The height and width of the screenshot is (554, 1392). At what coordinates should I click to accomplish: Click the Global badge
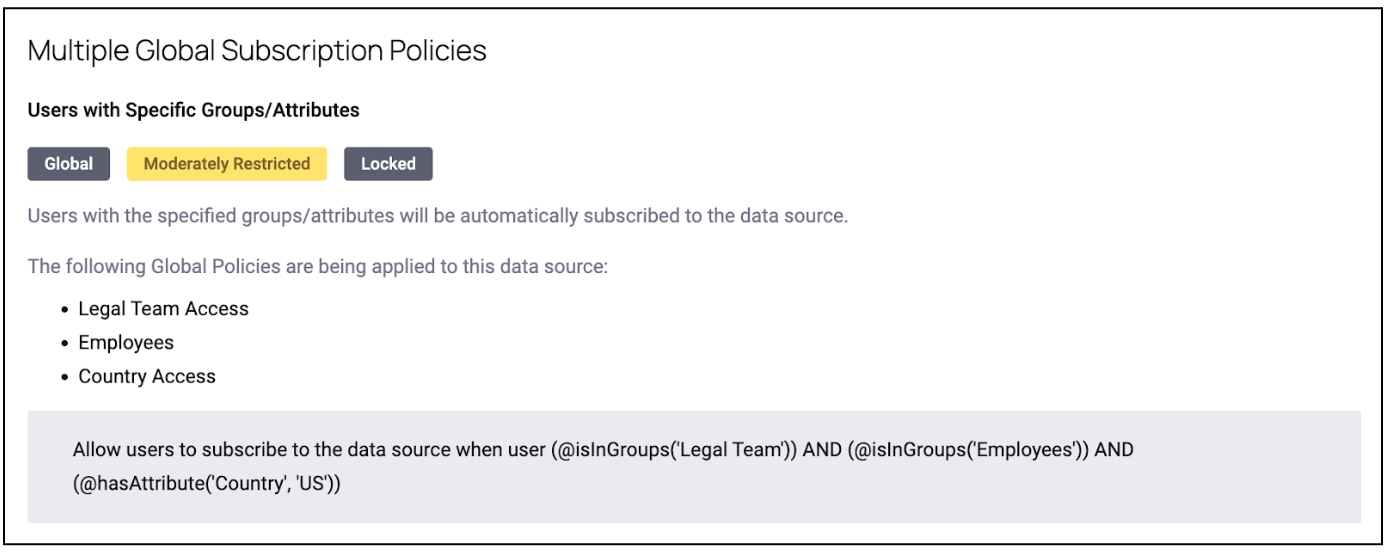68,164
